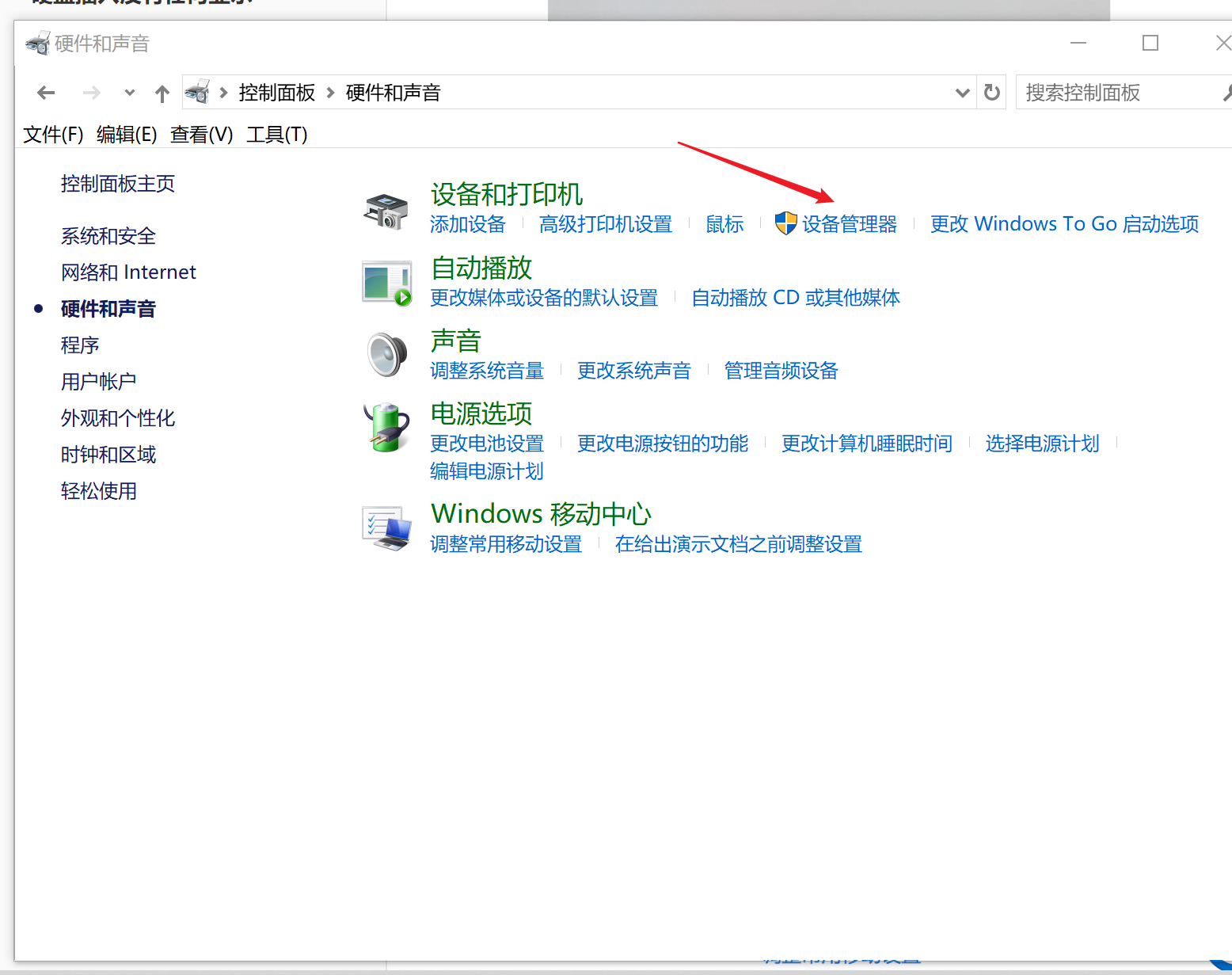The height and width of the screenshot is (975, 1232).
Task: Expand the chevron before 控制面板 breadcrumb
Action: coord(224,93)
